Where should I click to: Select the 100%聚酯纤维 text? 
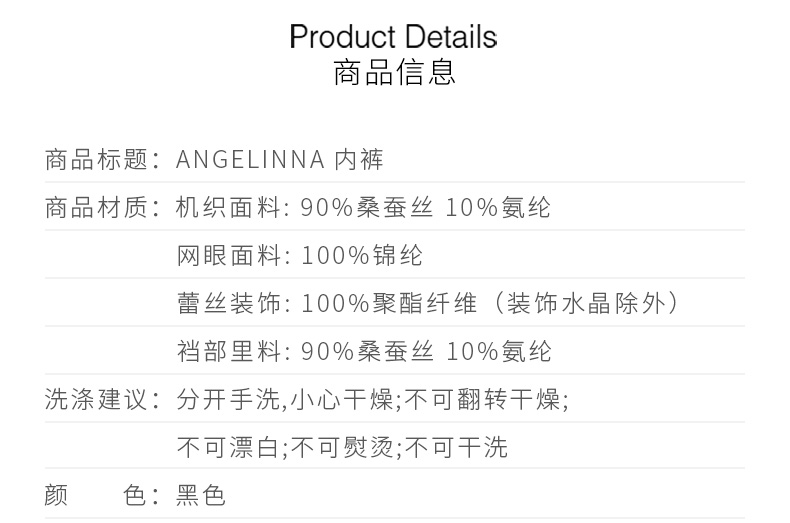coord(386,303)
